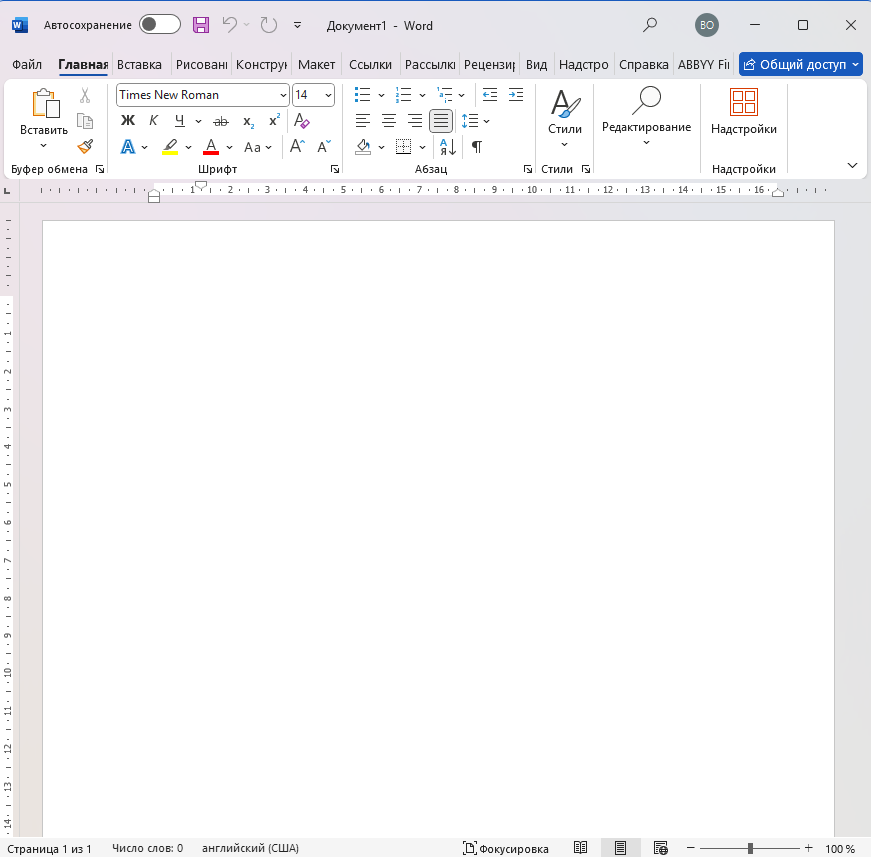Increase the paragraph indent
Image resolution: width=871 pixels, height=857 pixels.
pyautogui.click(x=516, y=95)
